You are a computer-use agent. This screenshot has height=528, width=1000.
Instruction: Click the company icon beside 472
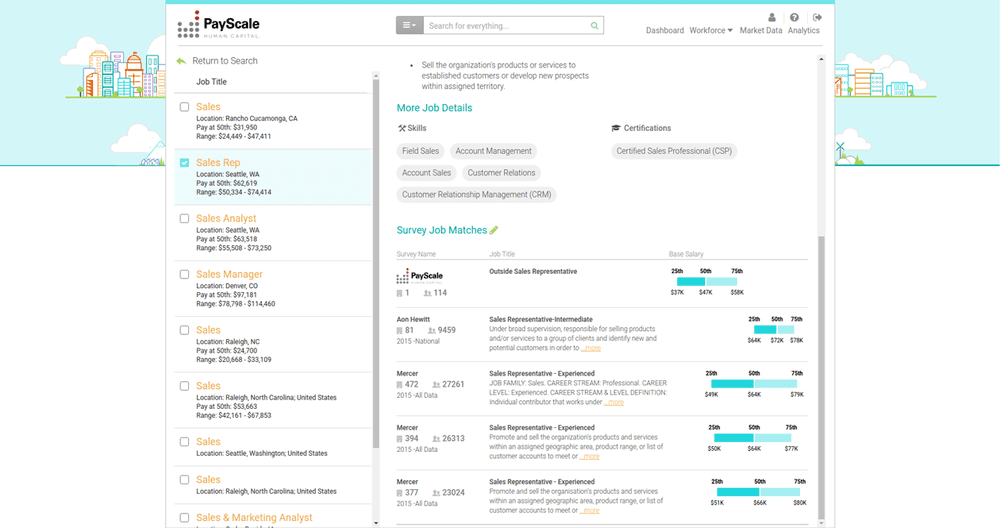point(399,385)
